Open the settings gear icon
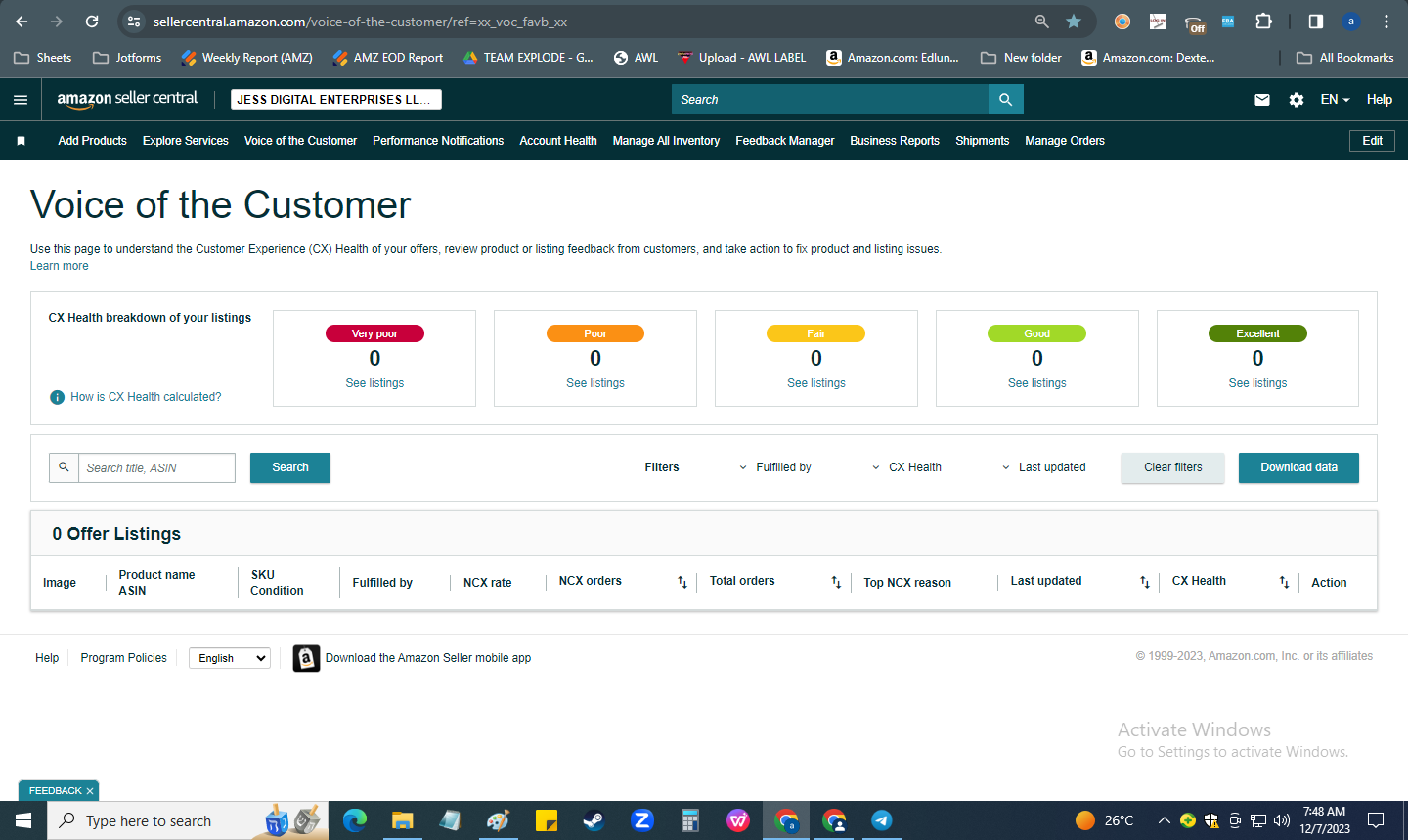Image resolution: width=1408 pixels, height=840 pixels. (1297, 99)
